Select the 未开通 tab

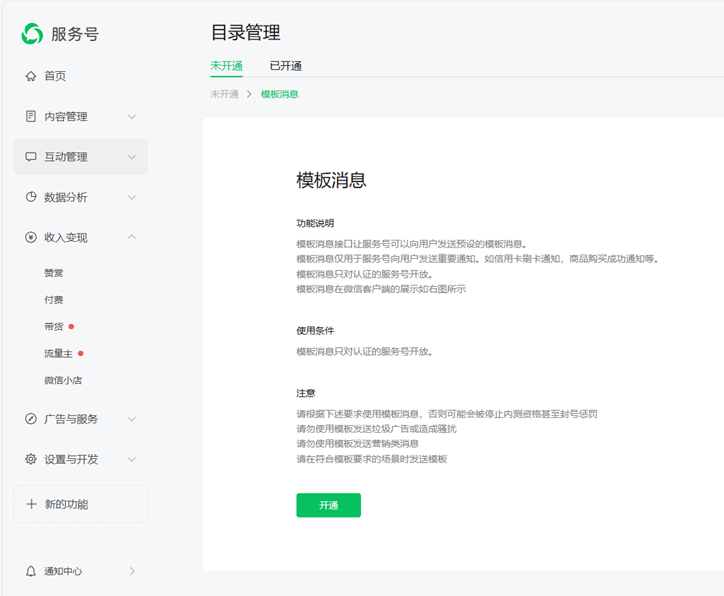[226, 66]
